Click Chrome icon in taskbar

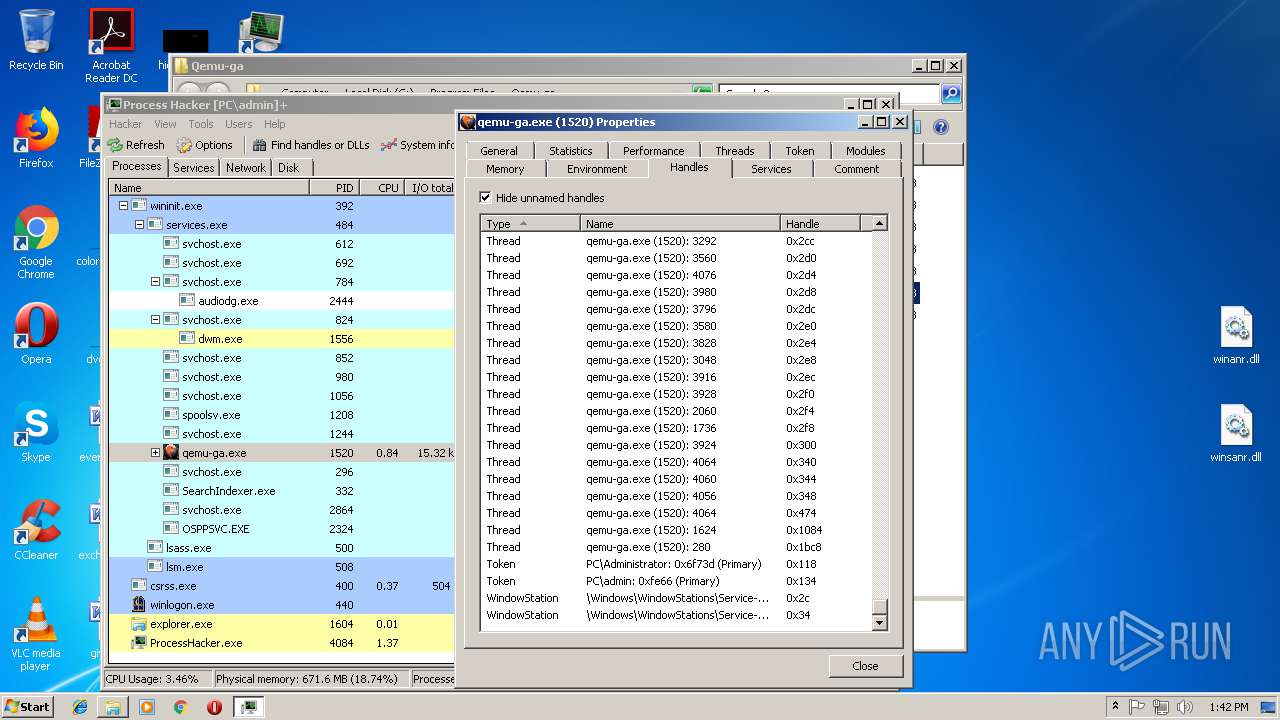pos(181,707)
